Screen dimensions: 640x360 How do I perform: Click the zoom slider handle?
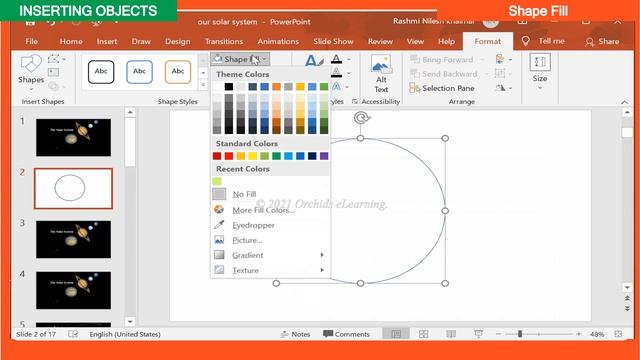(x=520, y=334)
